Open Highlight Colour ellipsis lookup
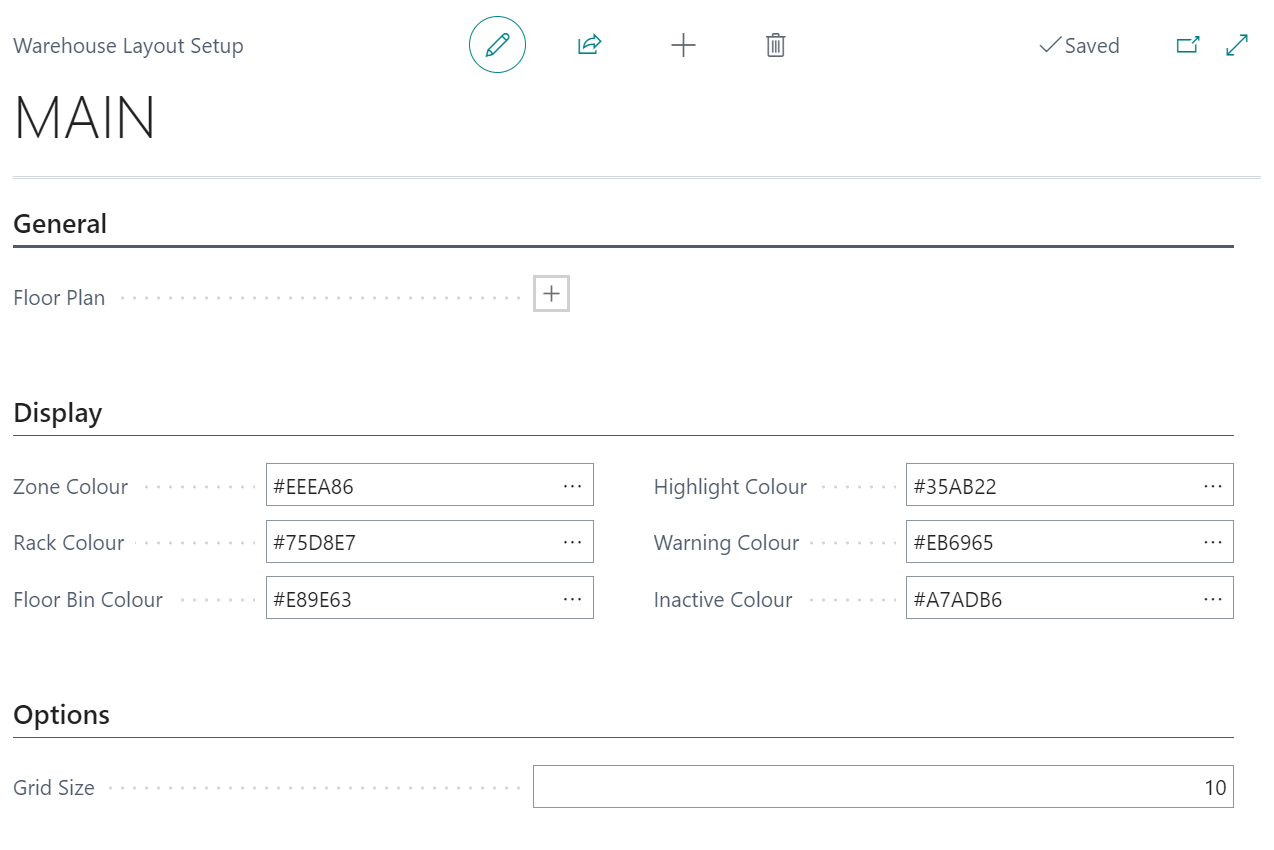Screen dimensions: 1274x850 tap(1212, 485)
